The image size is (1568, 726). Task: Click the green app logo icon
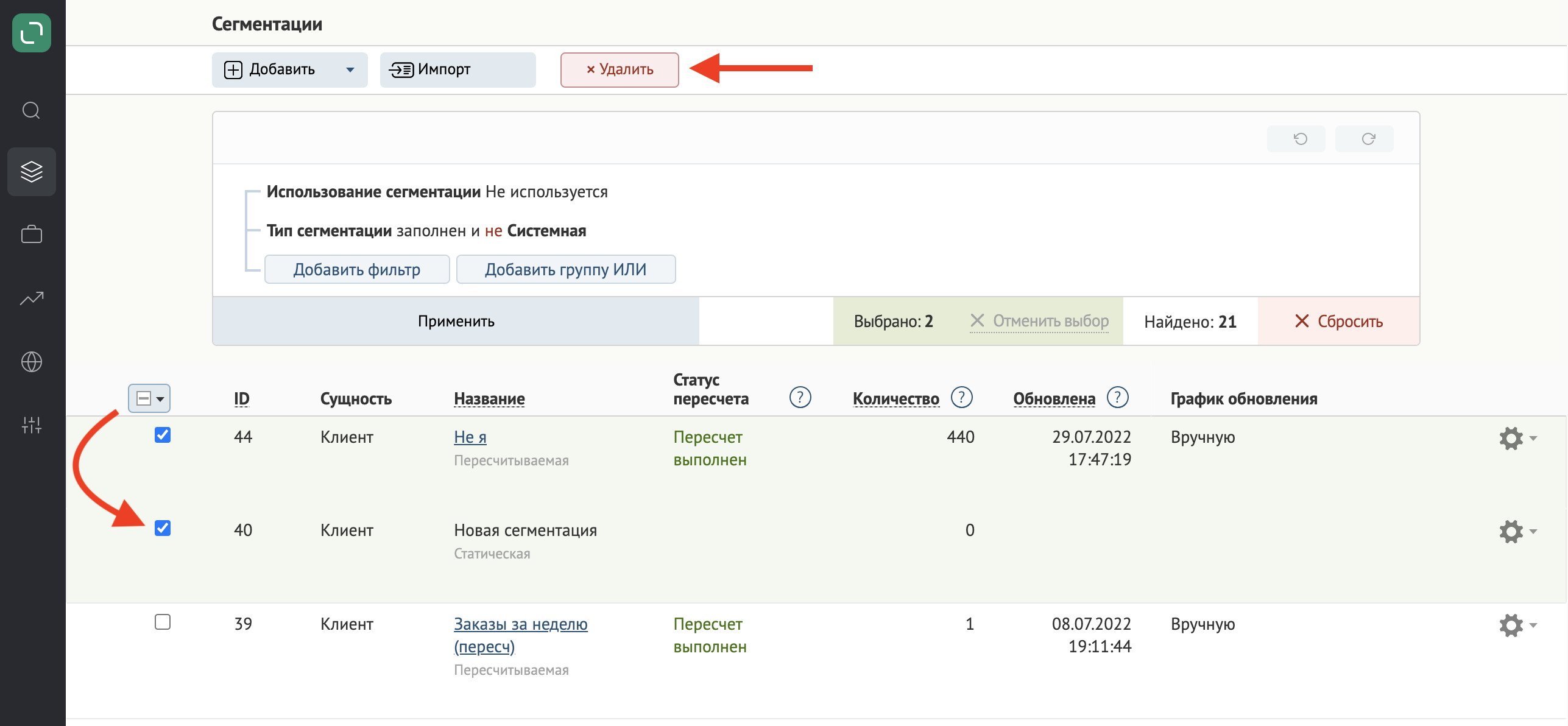coord(32,33)
